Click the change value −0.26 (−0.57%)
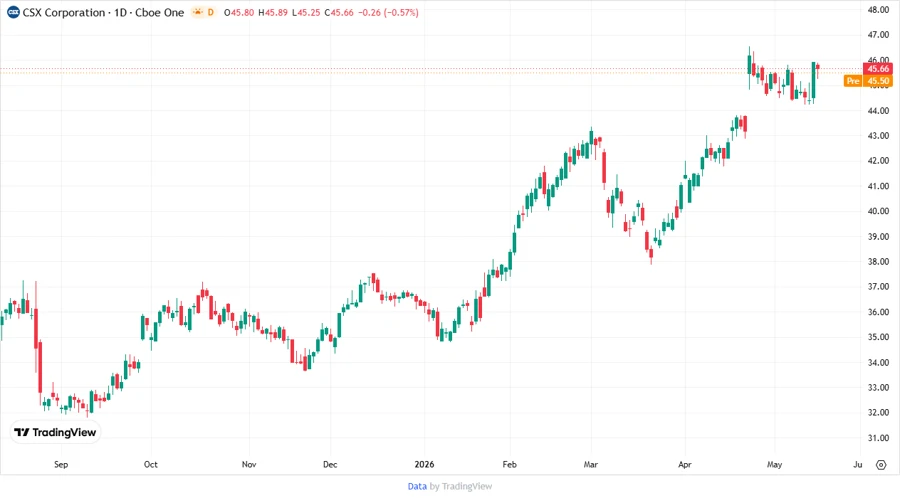Viewport: 900px width, 498px height. (x=389, y=12)
